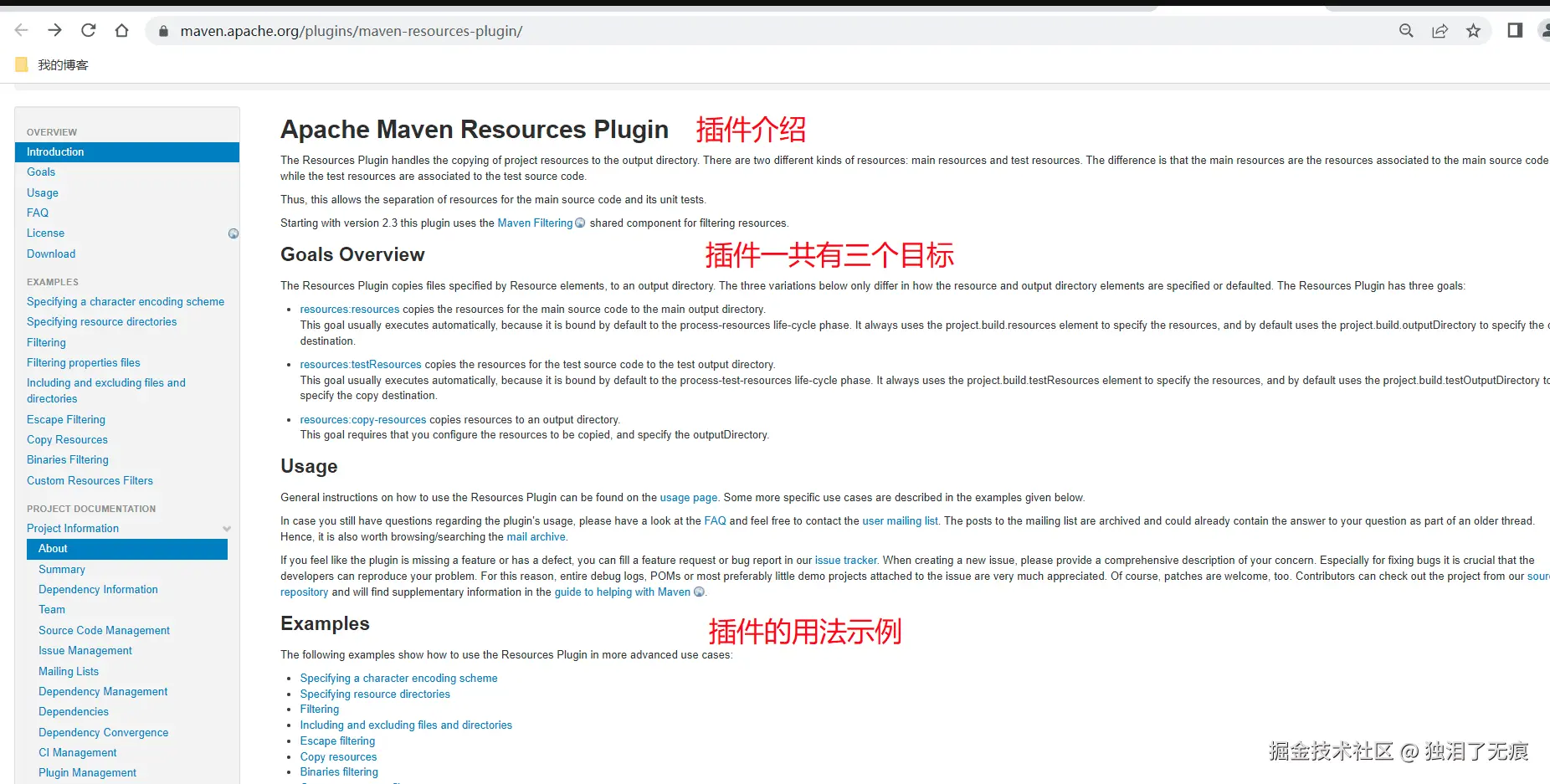
Task: Open the browser zoom control
Action: point(1406,31)
